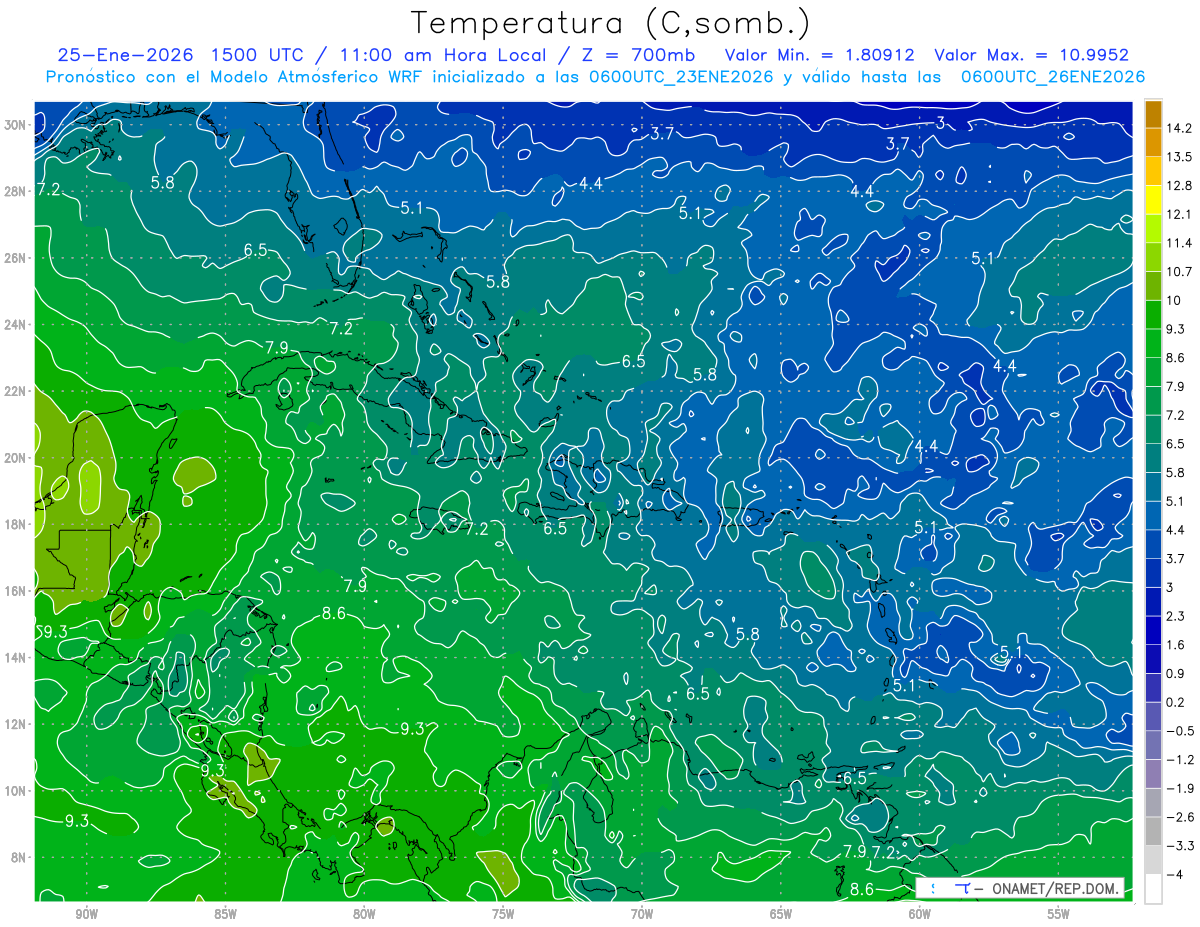Image resolution: width=1200 pixels, height=927 pixels.
Task: Click the colorbar label '10.7'
Action: point(1178,272)
